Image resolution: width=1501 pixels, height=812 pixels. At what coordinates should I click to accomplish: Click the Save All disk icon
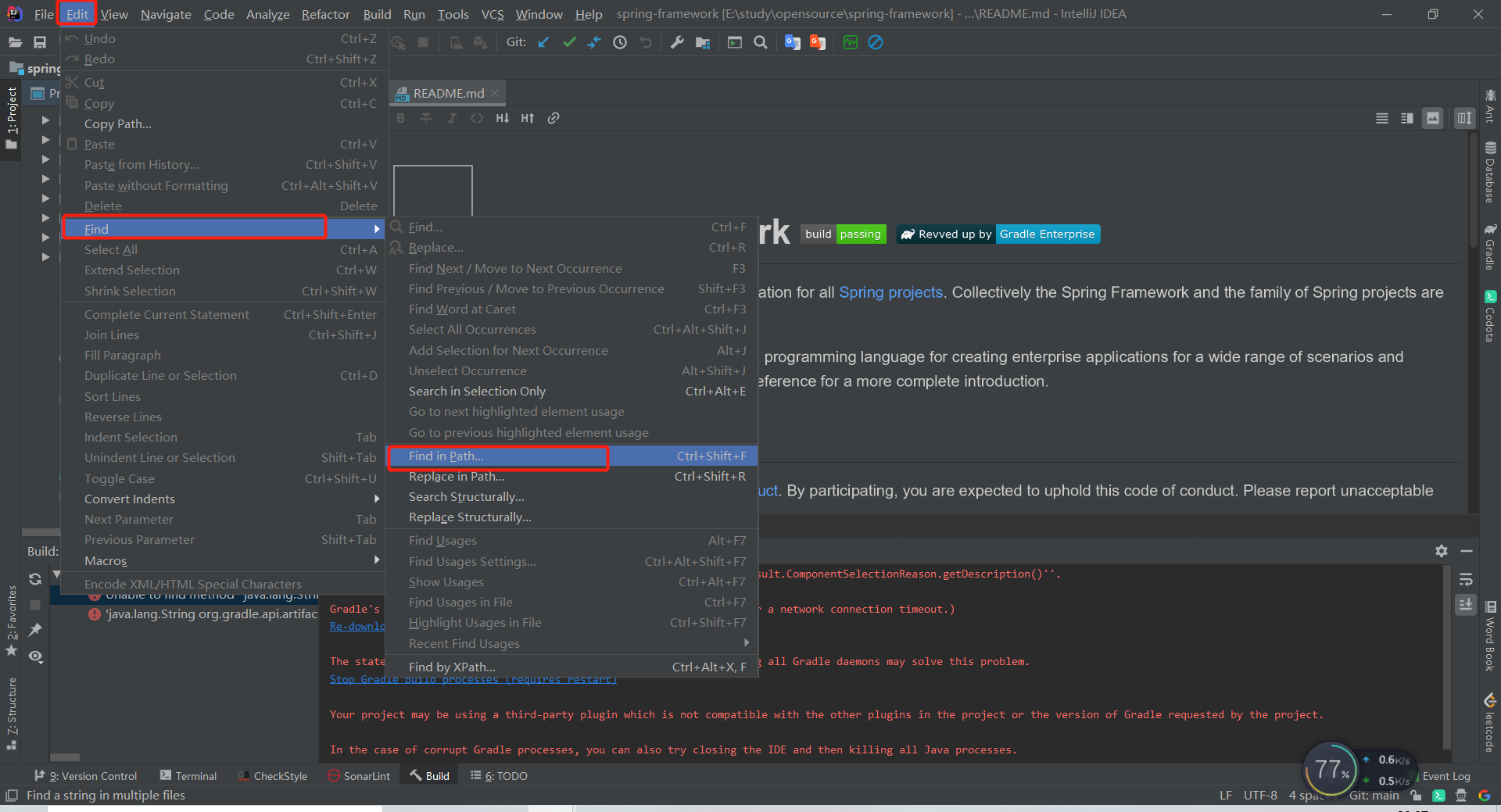click(40, 42)
